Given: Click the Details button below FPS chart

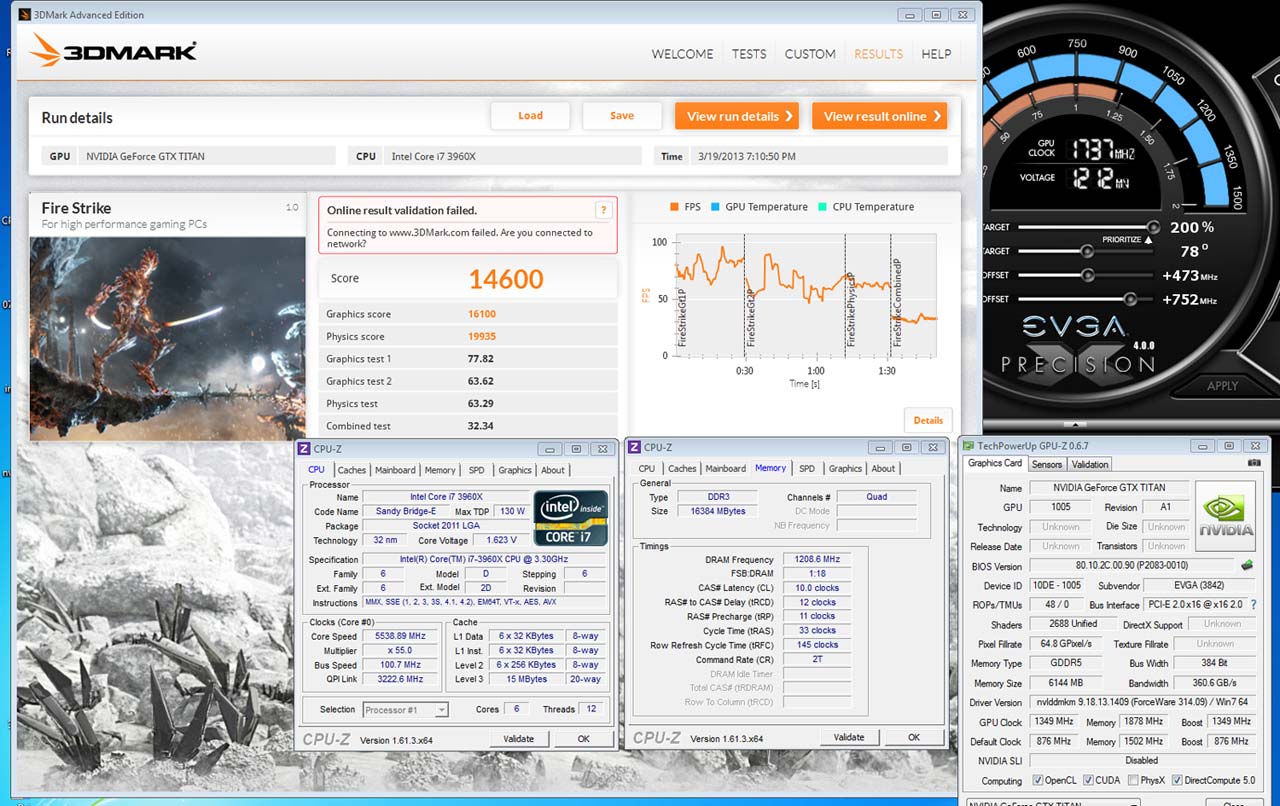Looking at the screenshot, I should click(x=928, y=420).
